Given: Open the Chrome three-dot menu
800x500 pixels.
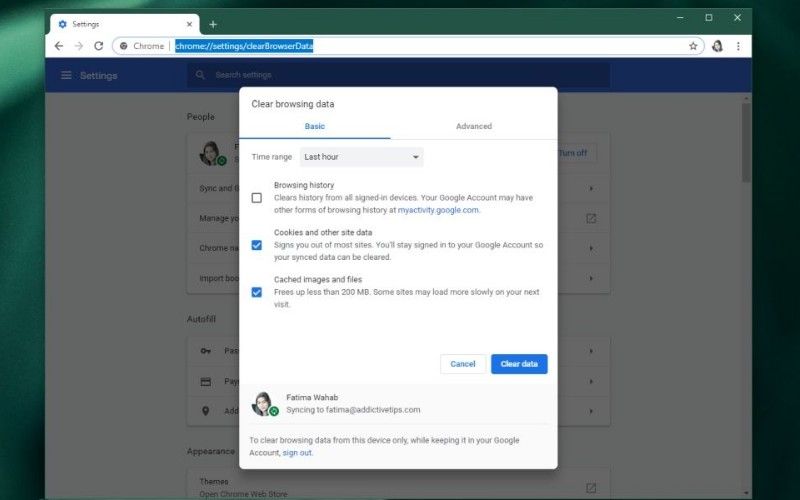Looking at the screenshot, I should [x=739, y=46].
